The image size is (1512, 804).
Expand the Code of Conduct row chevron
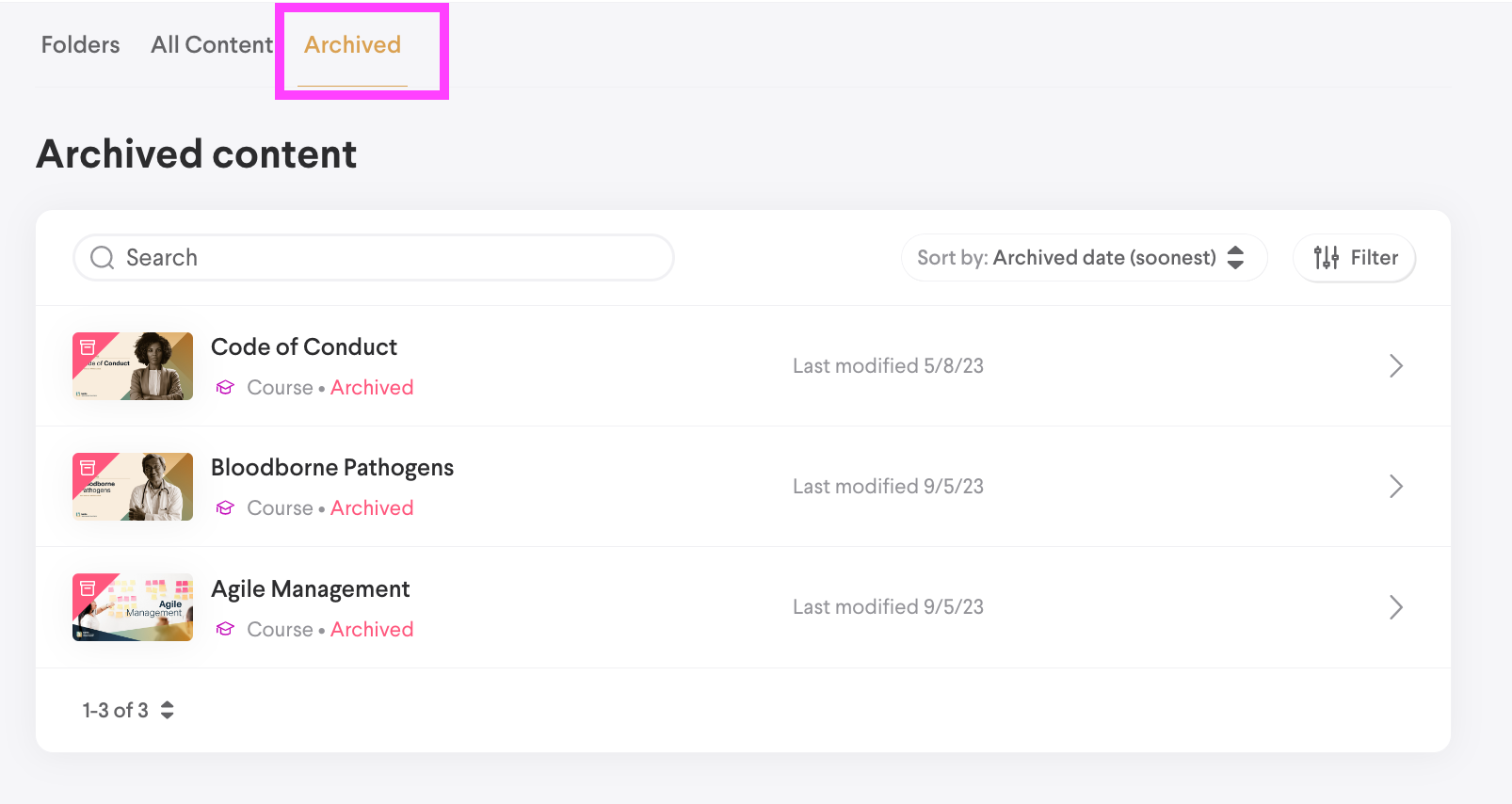click(x=1396, y=365)
